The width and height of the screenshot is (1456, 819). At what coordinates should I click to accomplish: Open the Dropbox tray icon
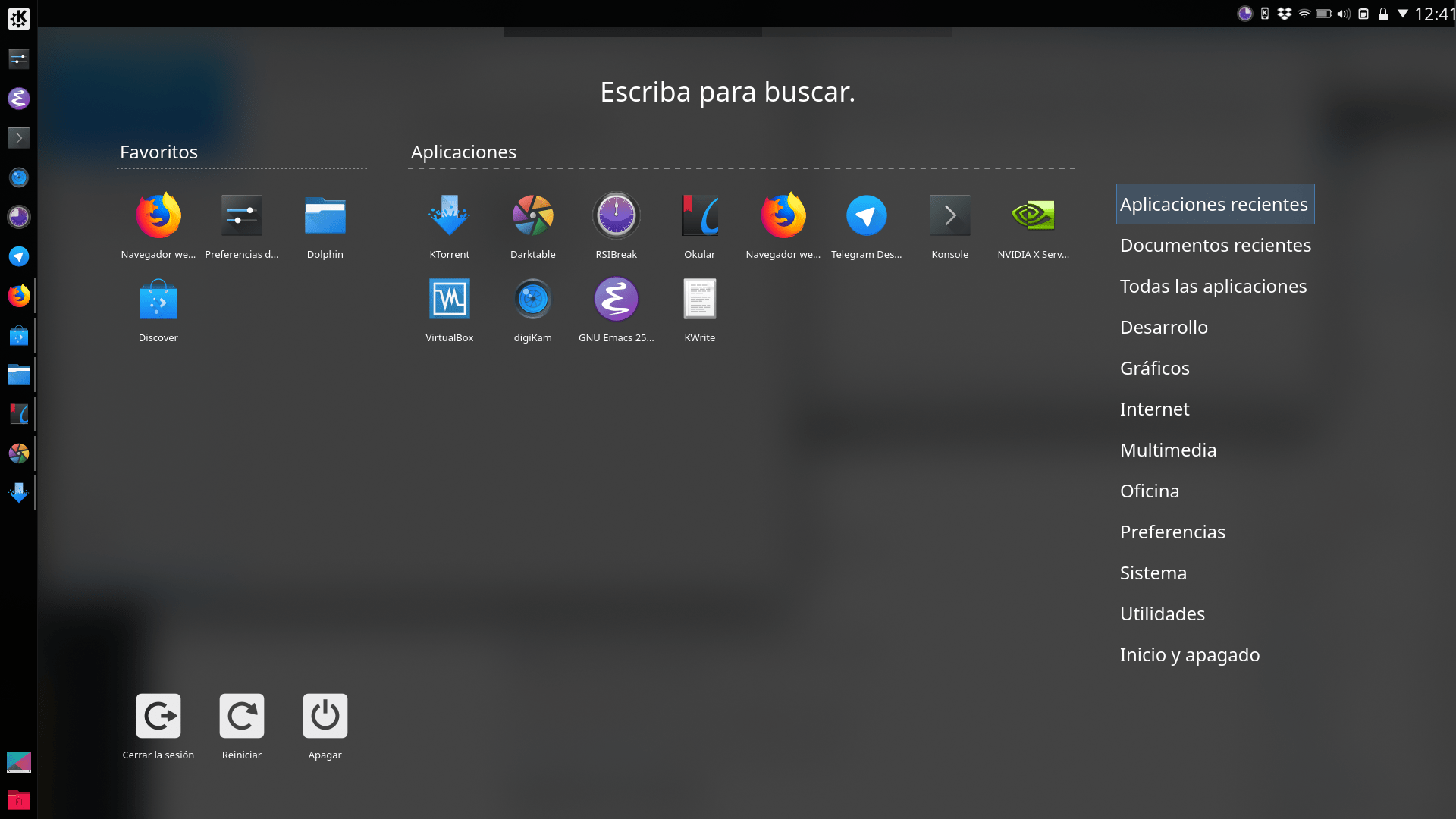1284,14
